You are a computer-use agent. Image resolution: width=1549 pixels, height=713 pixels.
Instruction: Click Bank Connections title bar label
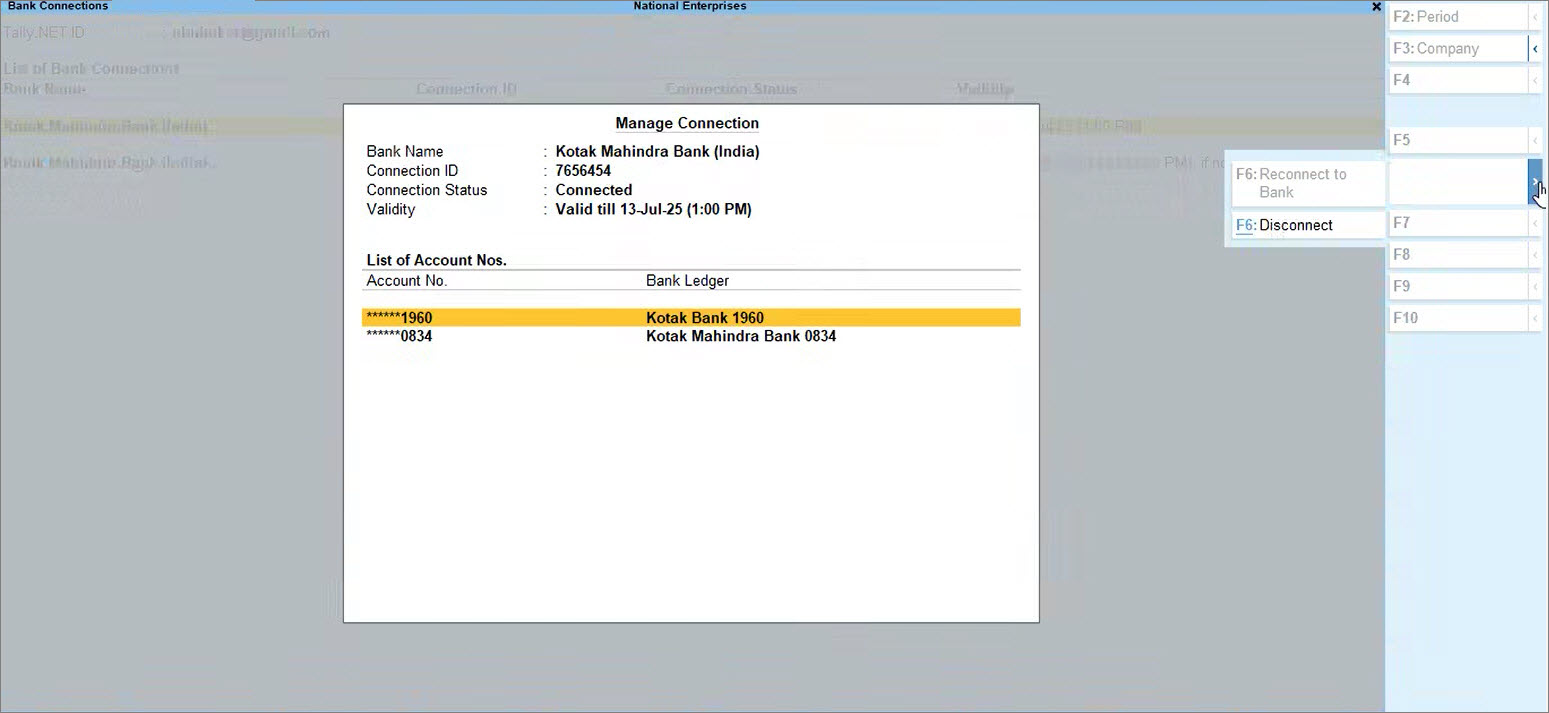58,6
